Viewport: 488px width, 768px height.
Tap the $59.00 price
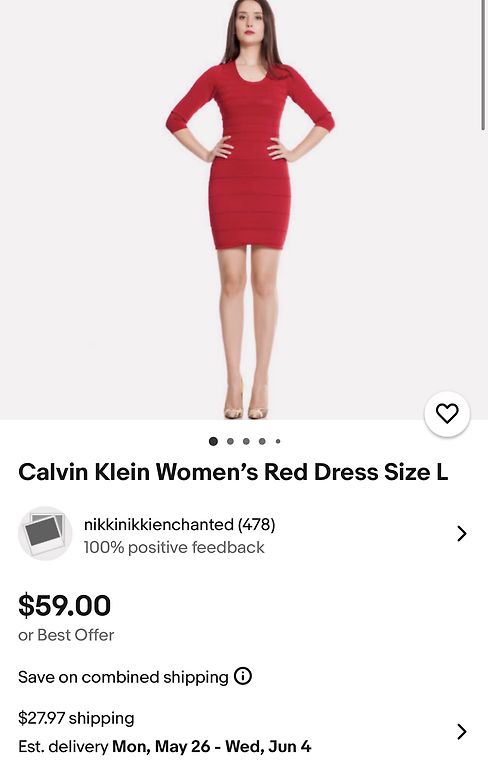(x=65, y=605)
